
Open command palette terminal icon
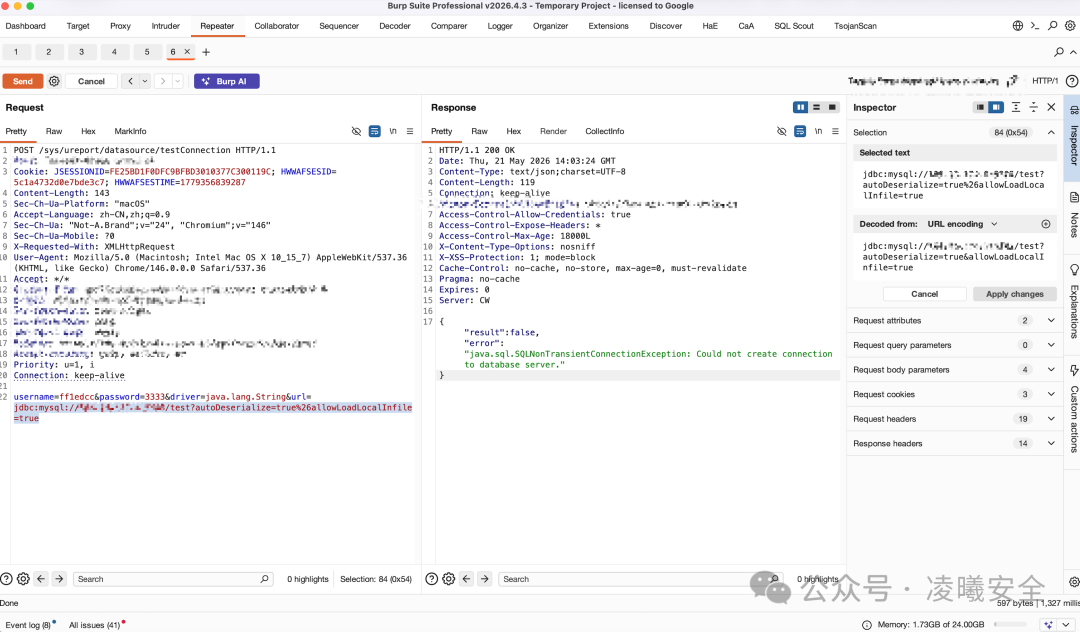[1035, 25]
